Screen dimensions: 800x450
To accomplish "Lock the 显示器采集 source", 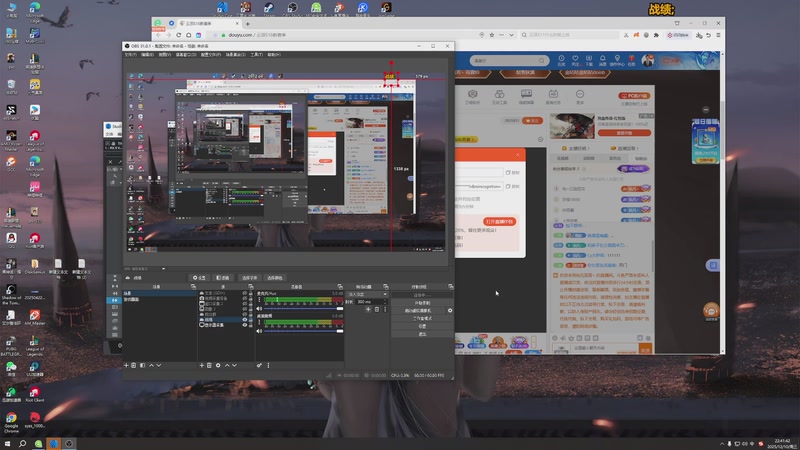I will click(x=251, y=325).
